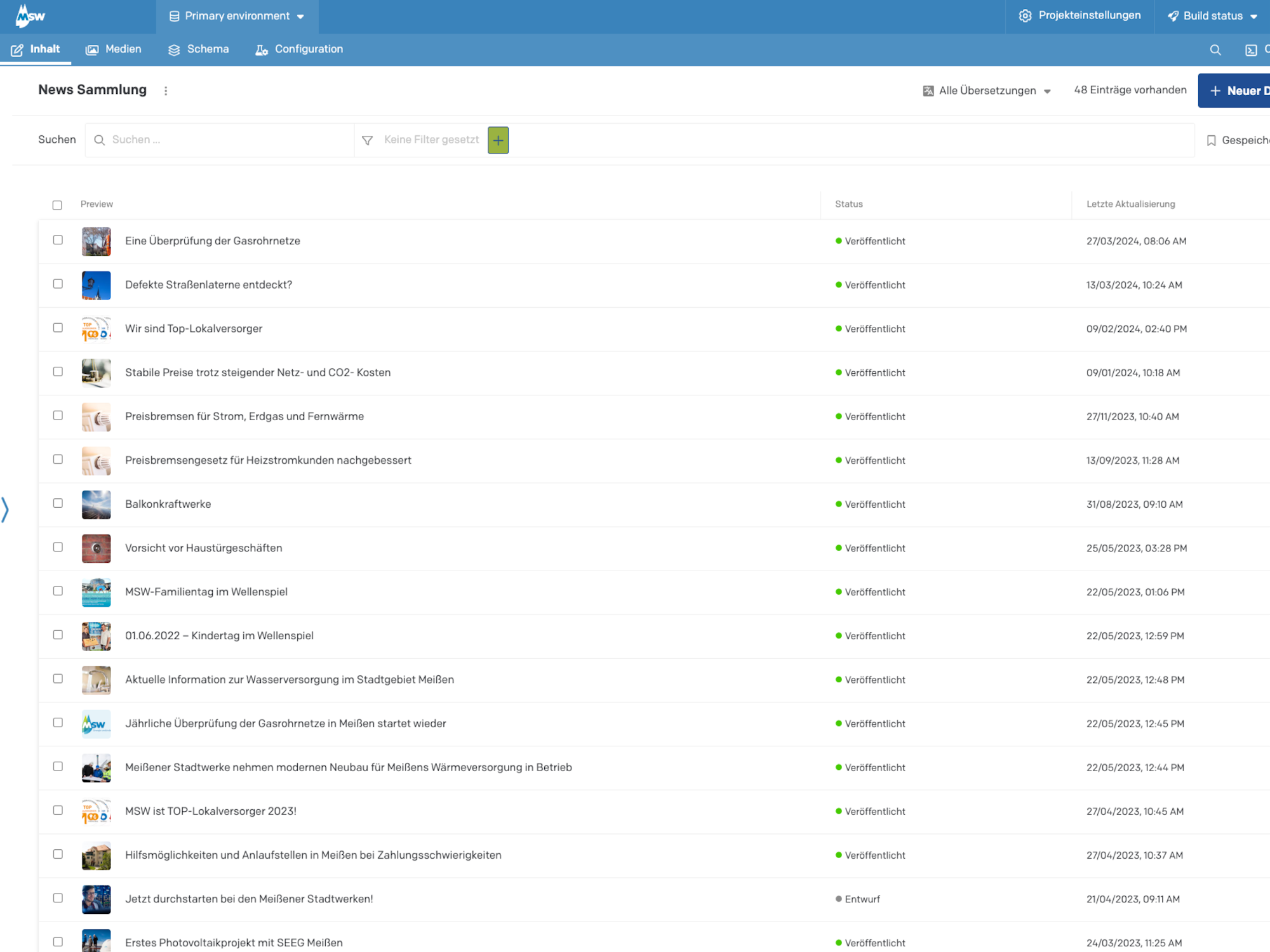Click the Entwurf status of Jetzt durchstarten
The image size is (1270, 952).
click(x=858, y=899)
